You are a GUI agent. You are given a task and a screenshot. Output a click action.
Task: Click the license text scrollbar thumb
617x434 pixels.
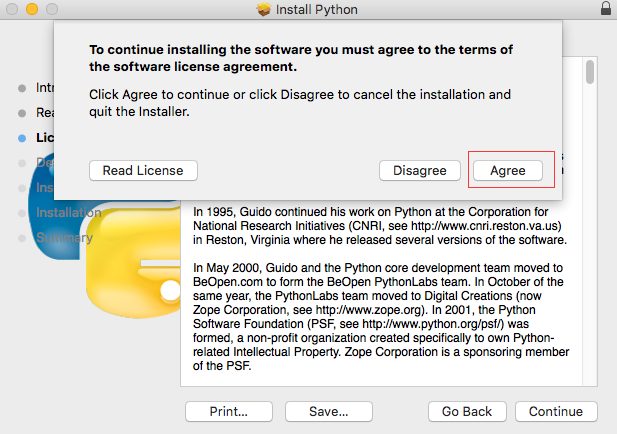click(589, 72)
